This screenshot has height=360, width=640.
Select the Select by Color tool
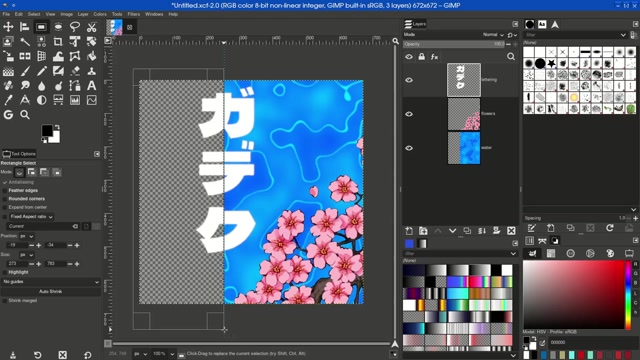pyautogui.click(x=41, y=42)
